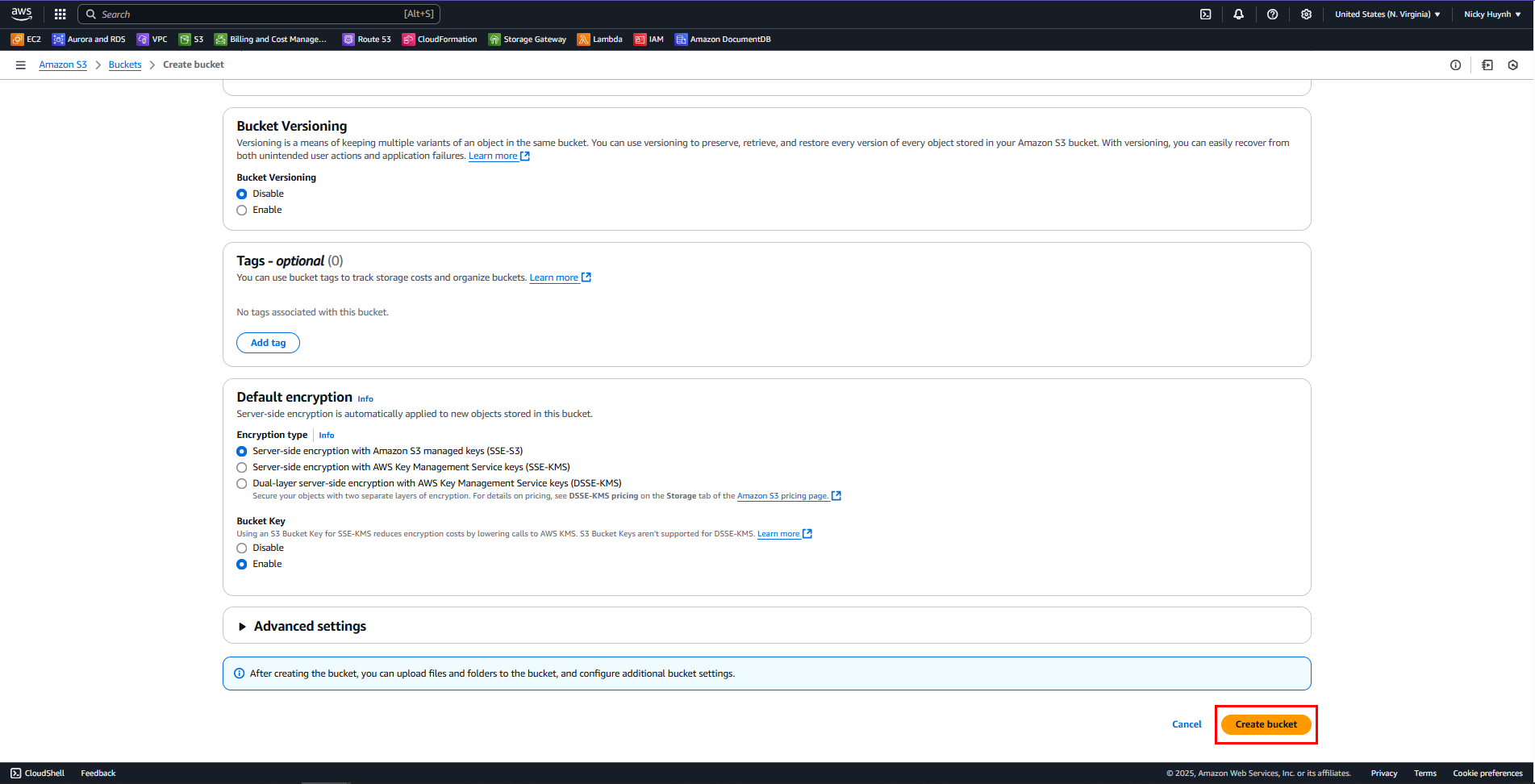Click the EC2 service shortcut icon
The image size is (1535, 784).
[x=18, y=40]
